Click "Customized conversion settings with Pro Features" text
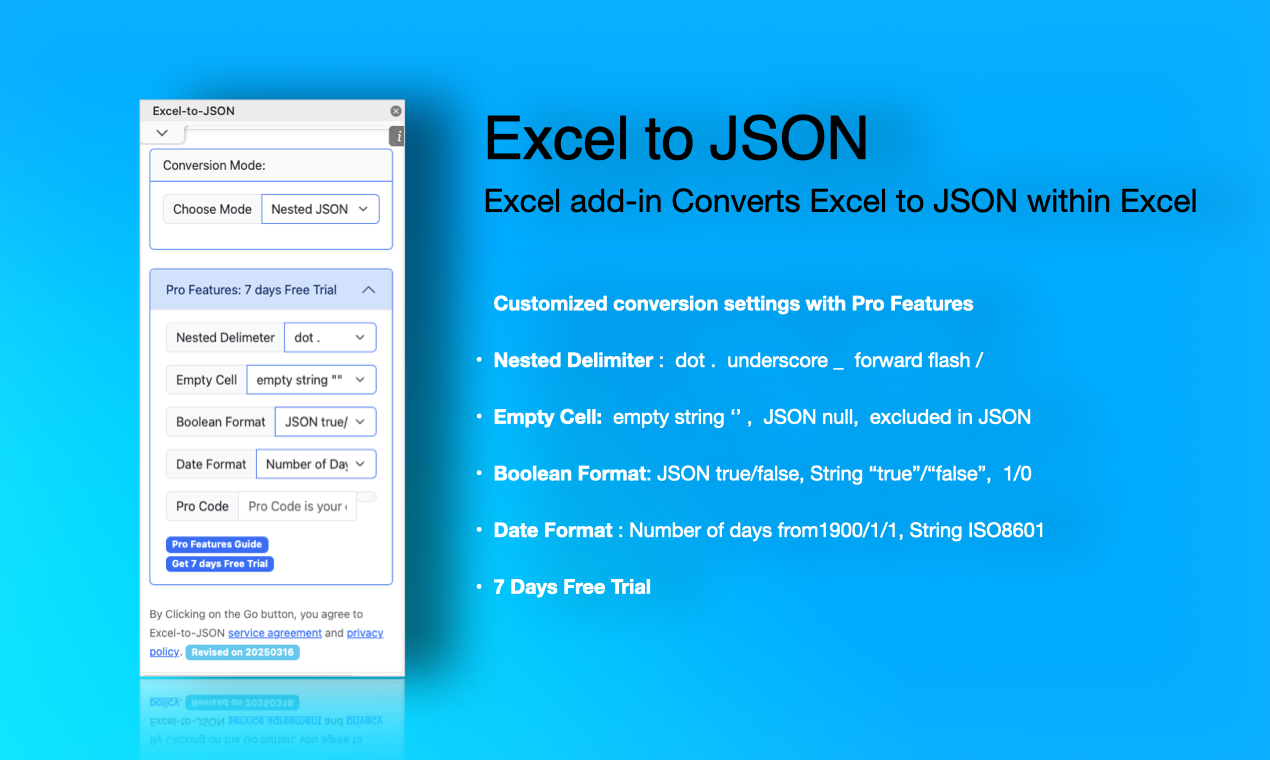The height and width of the screenshot is (760, 1270). [x=733, y=304]
